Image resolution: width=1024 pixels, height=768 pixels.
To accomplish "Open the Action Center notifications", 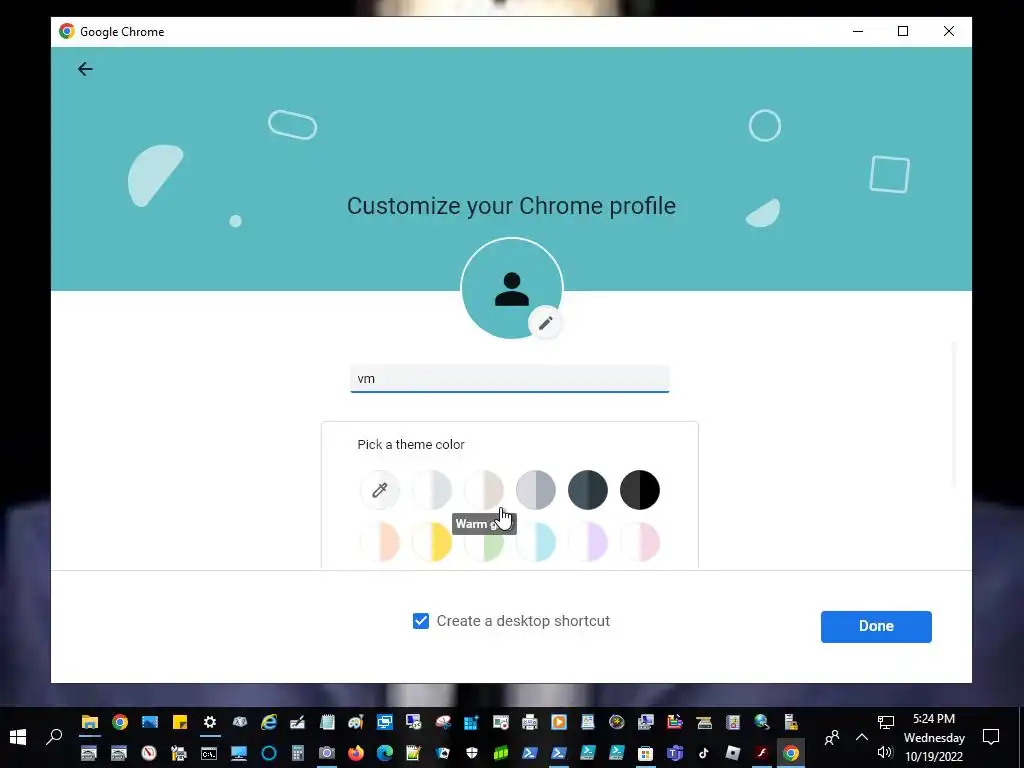I will point(991,737).
